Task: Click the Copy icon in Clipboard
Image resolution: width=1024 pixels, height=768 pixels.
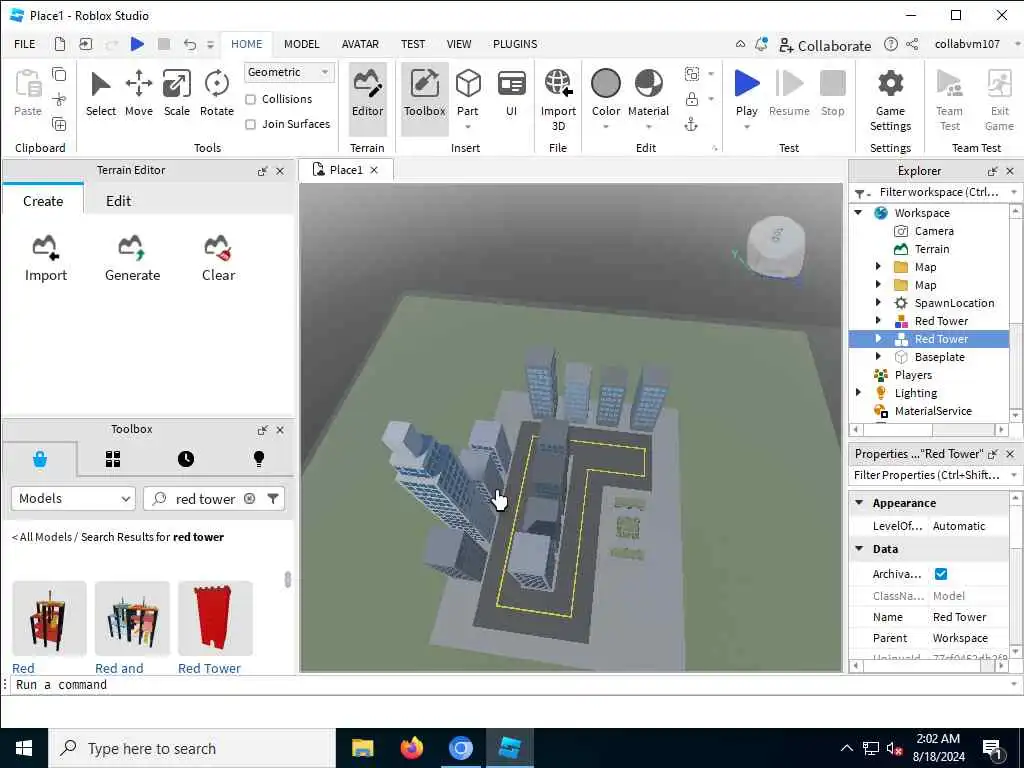Action: [x=59, y=74]
